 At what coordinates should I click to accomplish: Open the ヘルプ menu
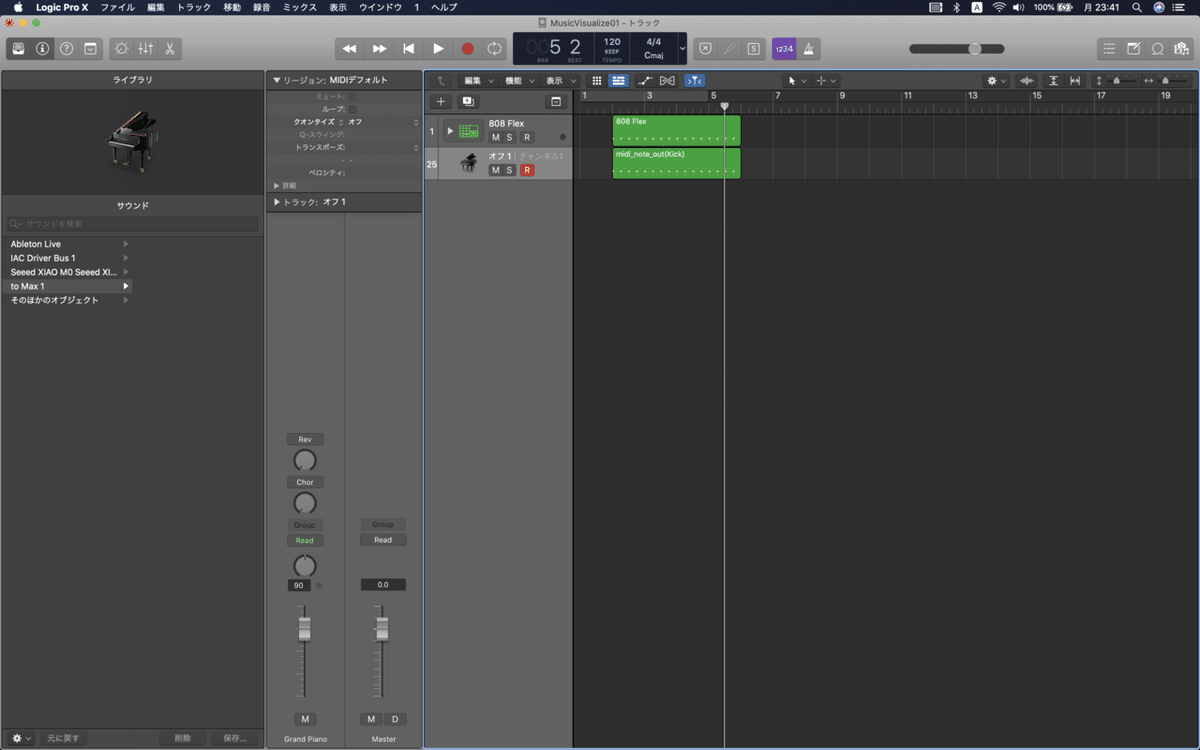pyautogui.click(x=443, y=7)
